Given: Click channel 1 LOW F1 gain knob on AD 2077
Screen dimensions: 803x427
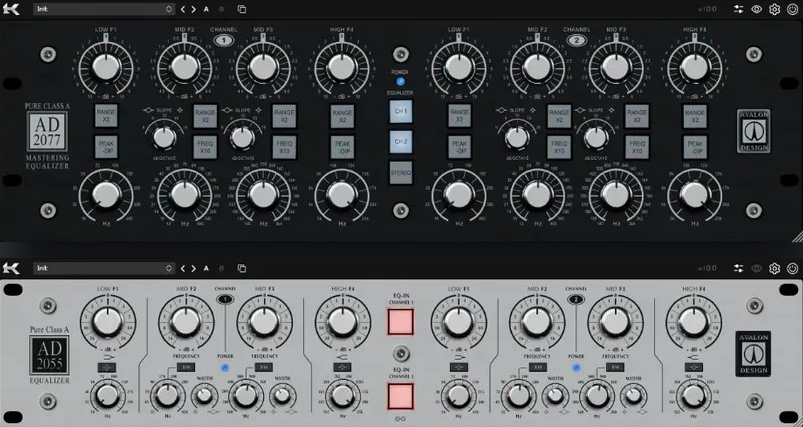Looking at the screenshot, I should [106, 68].
